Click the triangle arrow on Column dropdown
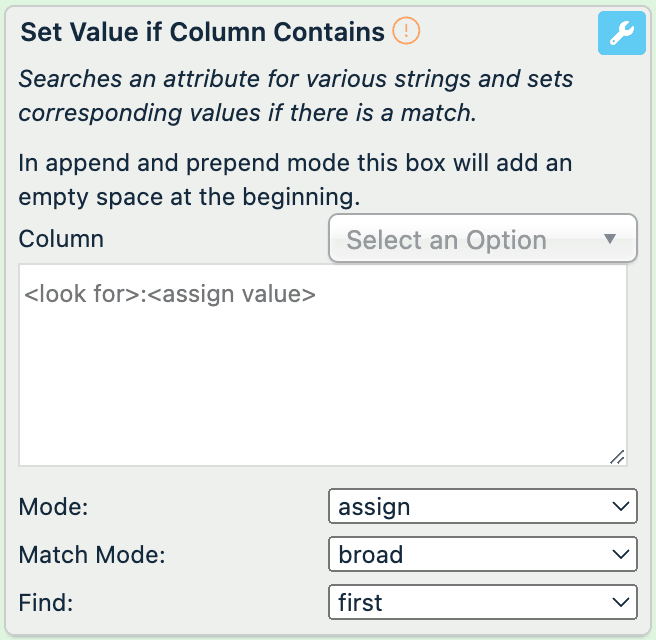The image size is (656, 640). tap(611, 239)
